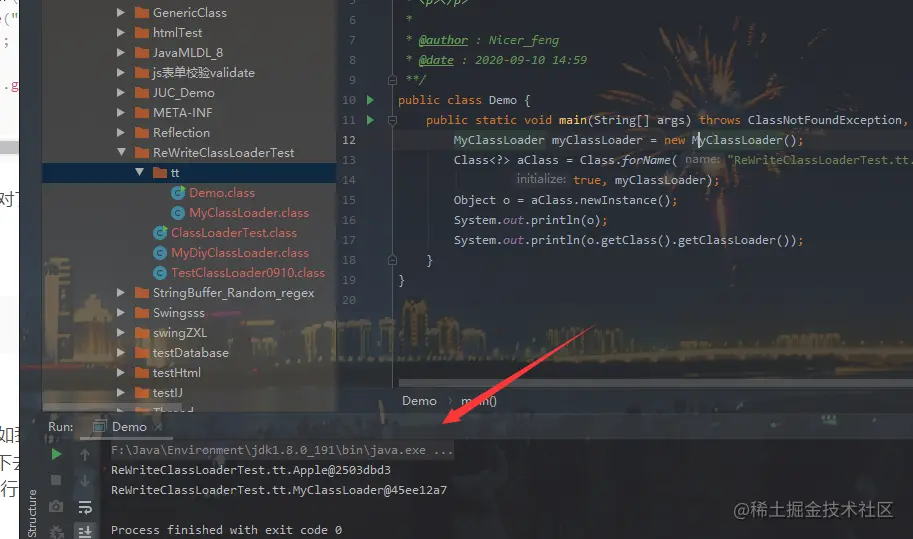
Task: Expand the swingZXL folder
Action: pos(121,333)
